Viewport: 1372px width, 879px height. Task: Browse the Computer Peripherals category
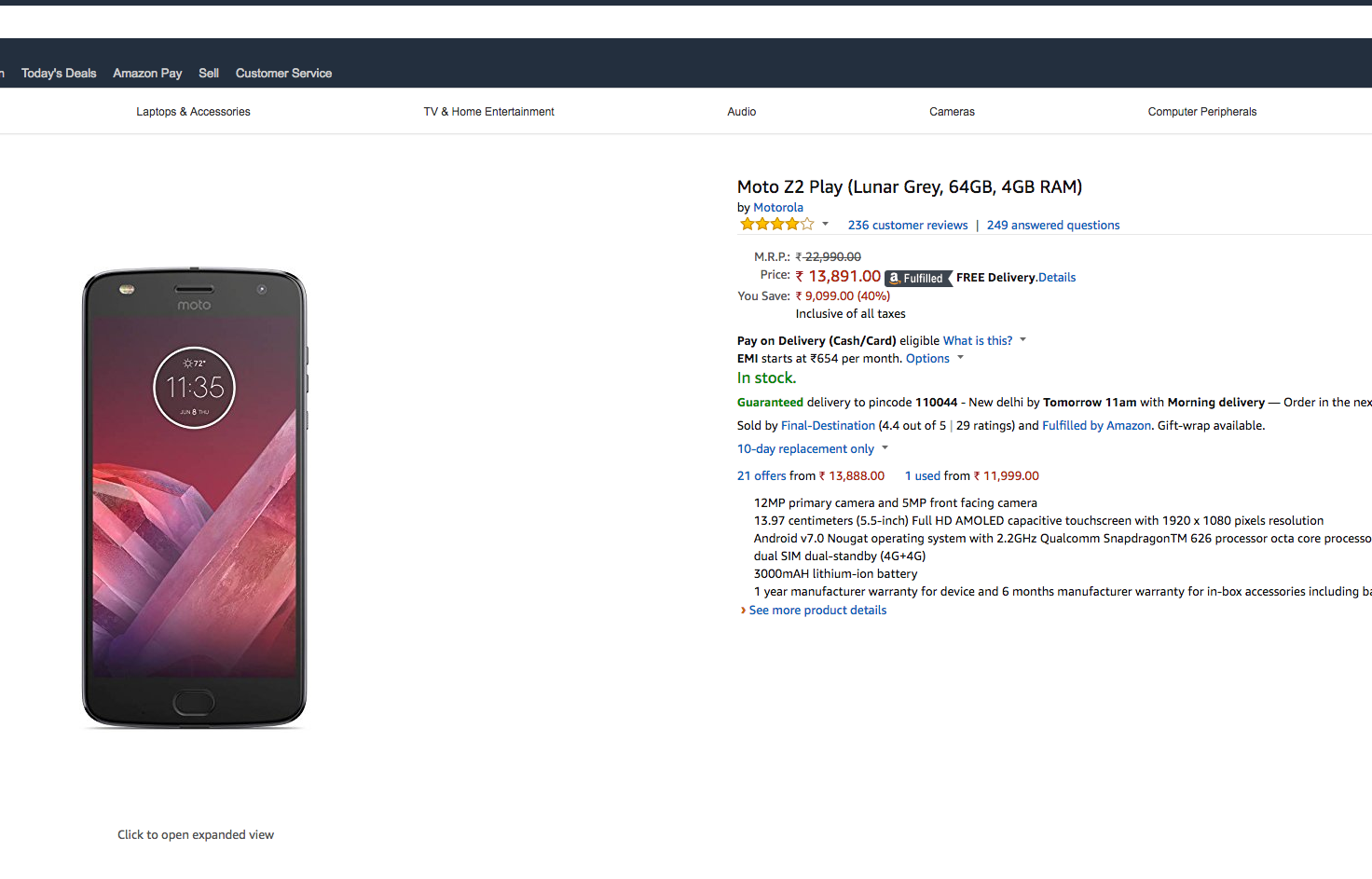1201,112
